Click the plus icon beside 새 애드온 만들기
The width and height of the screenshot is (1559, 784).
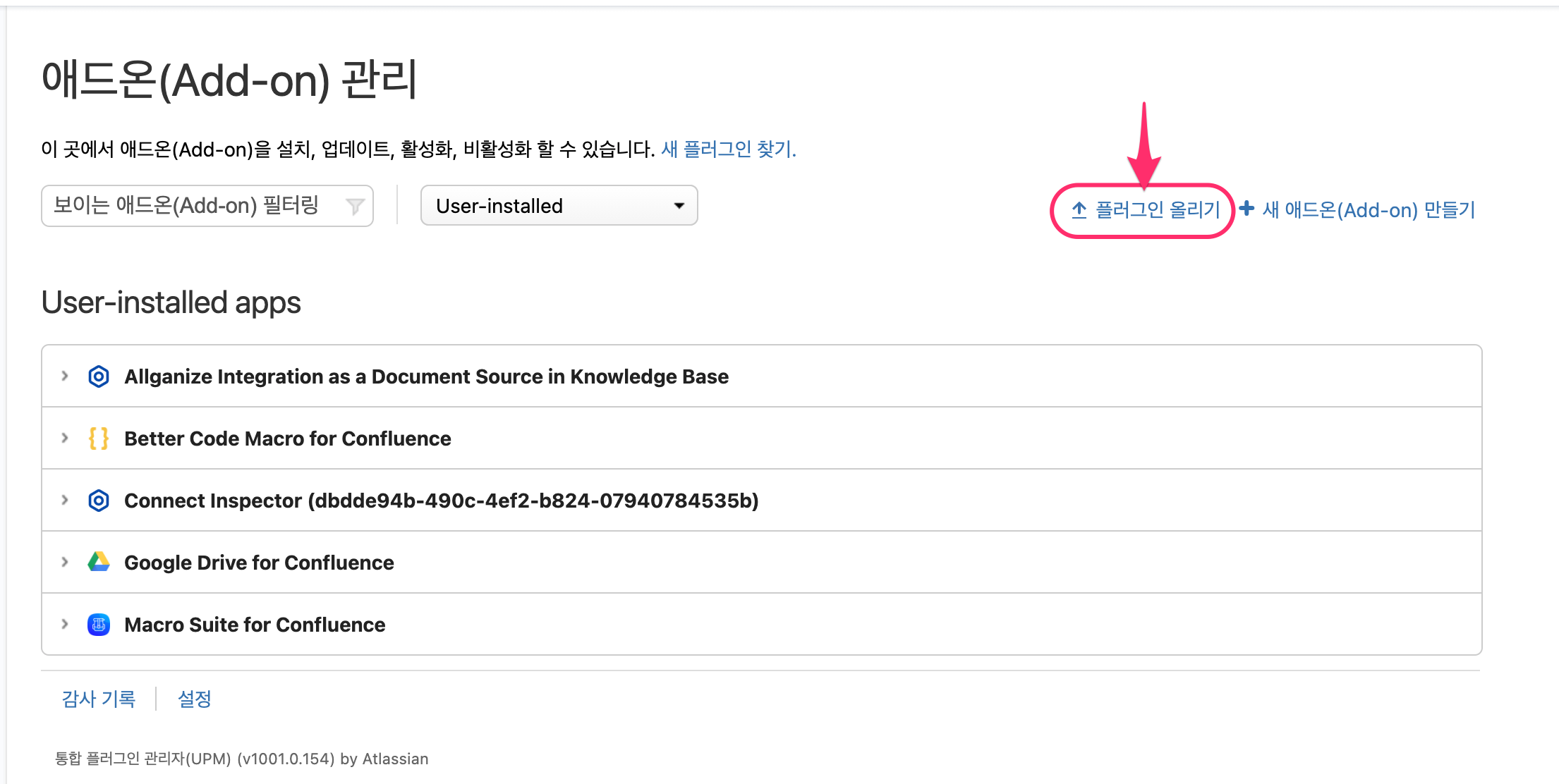tap(1247, 208)
